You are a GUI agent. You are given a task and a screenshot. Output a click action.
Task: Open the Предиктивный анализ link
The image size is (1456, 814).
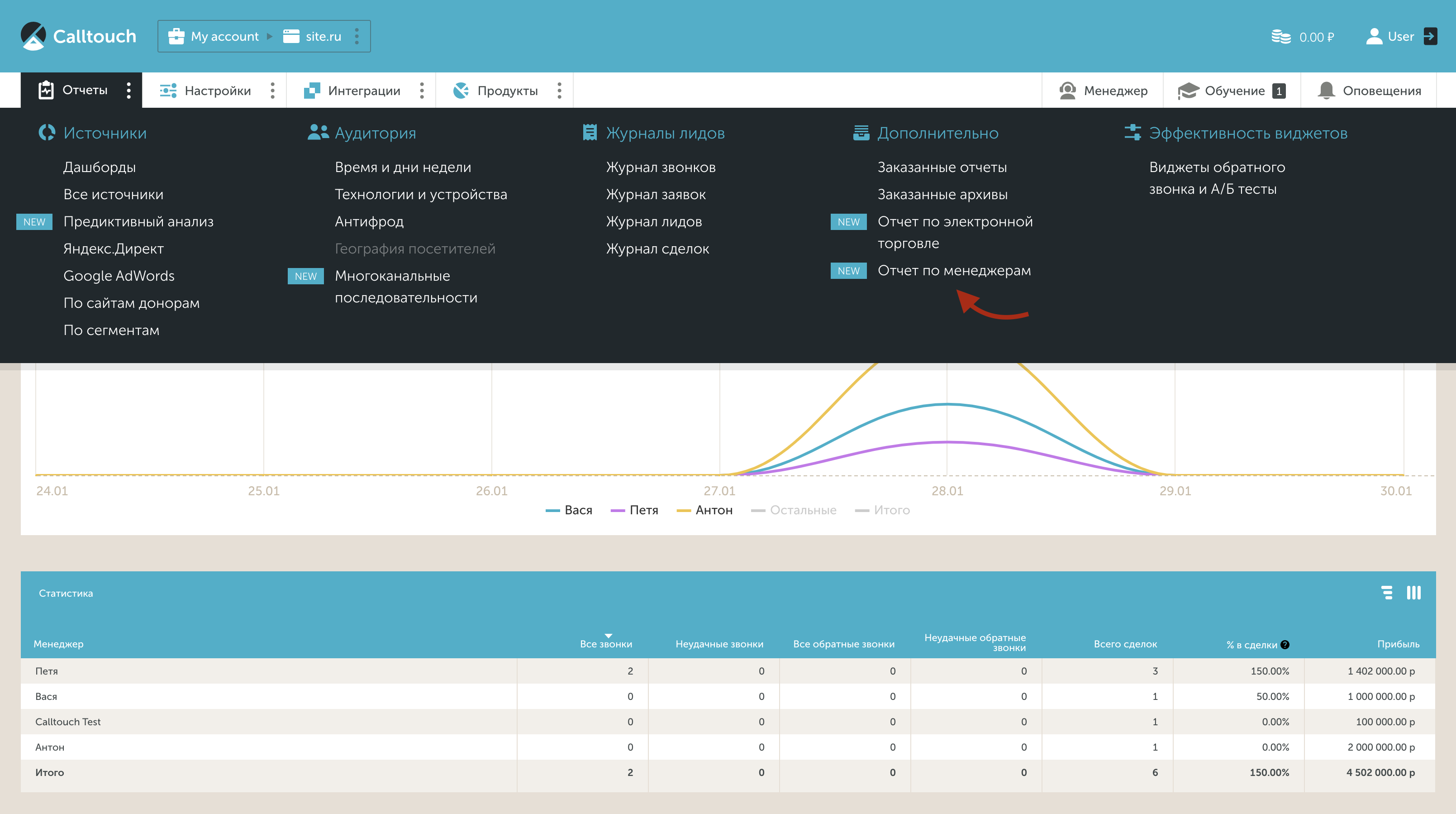pos(138,222)
